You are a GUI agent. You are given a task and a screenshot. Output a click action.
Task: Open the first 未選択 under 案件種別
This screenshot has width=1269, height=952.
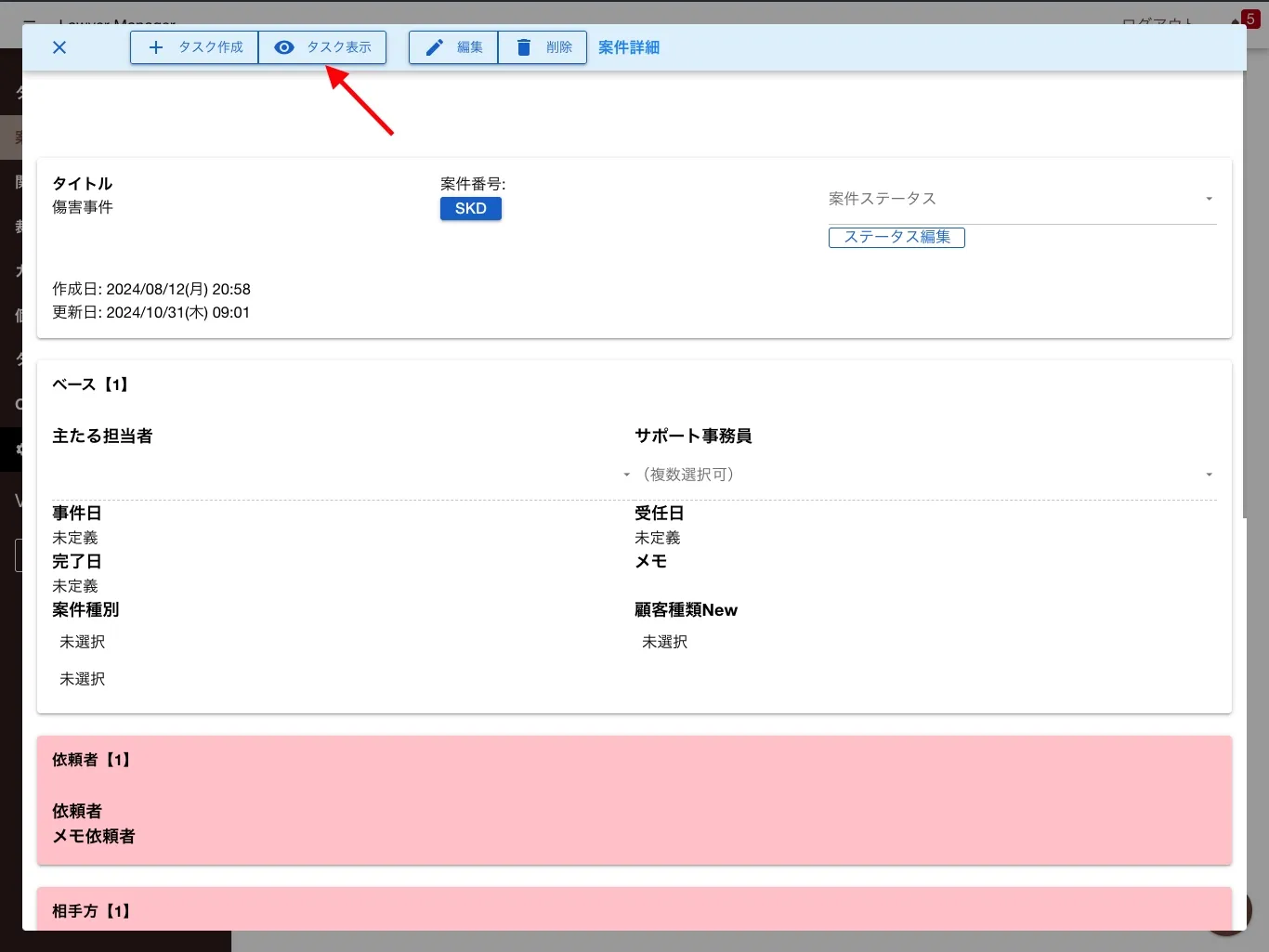tap(83, 642)
